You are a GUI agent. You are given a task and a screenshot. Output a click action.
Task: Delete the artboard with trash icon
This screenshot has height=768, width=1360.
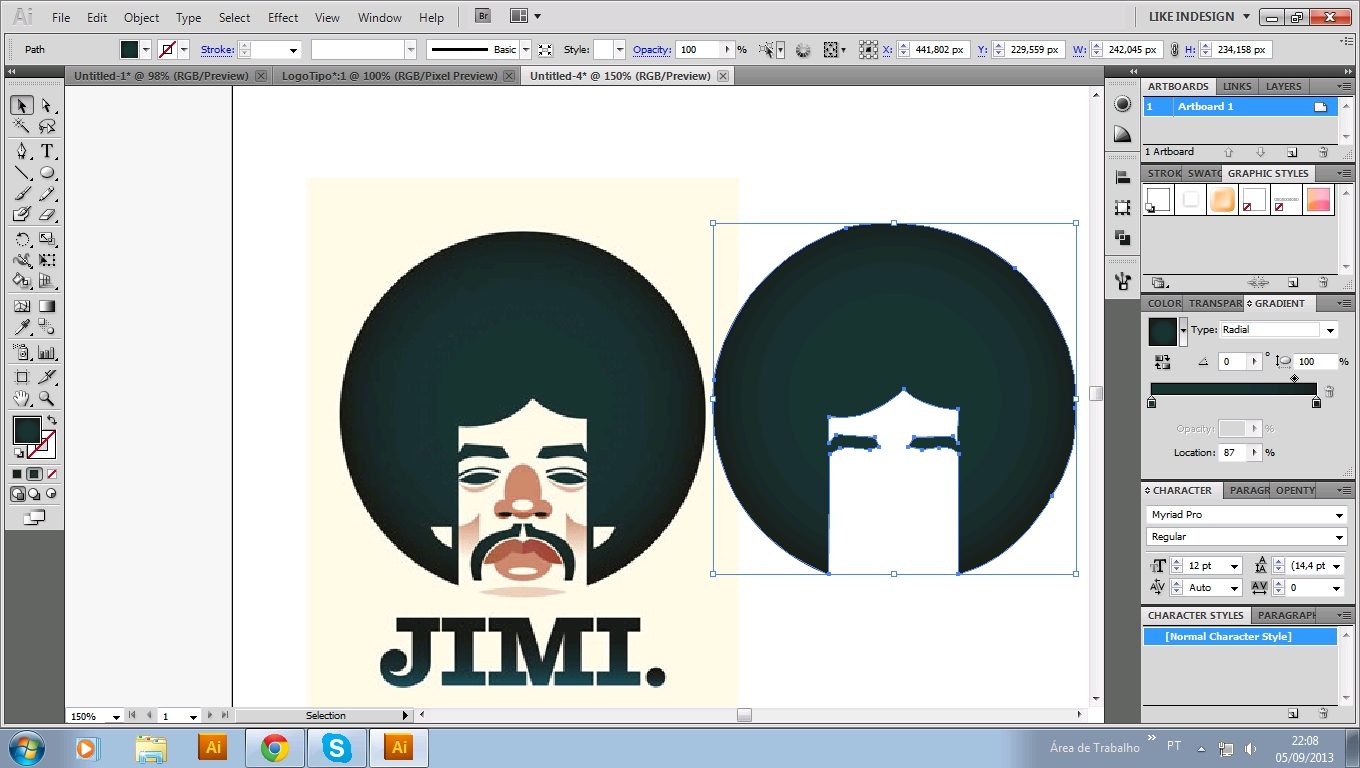1323,152
